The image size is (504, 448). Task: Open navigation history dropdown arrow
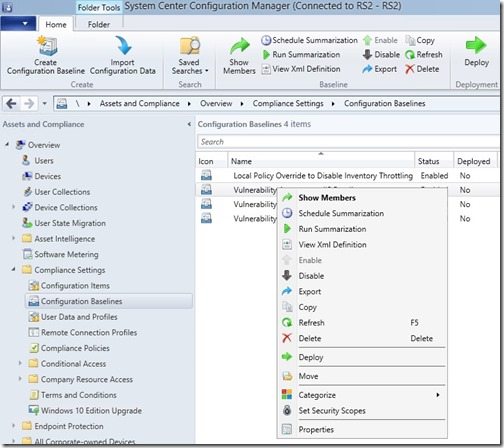(45, 104)
